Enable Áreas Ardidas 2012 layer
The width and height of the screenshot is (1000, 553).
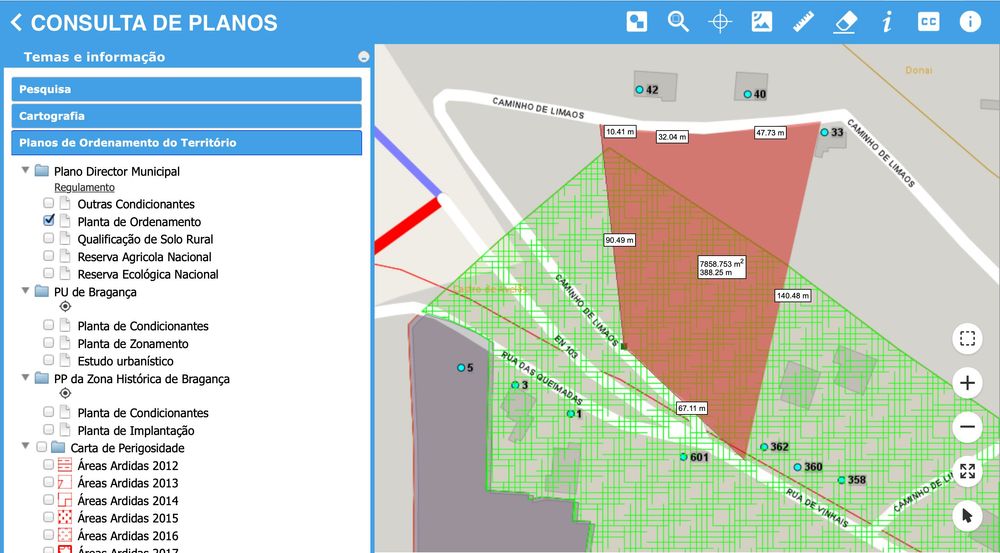[x=48, y=464]
